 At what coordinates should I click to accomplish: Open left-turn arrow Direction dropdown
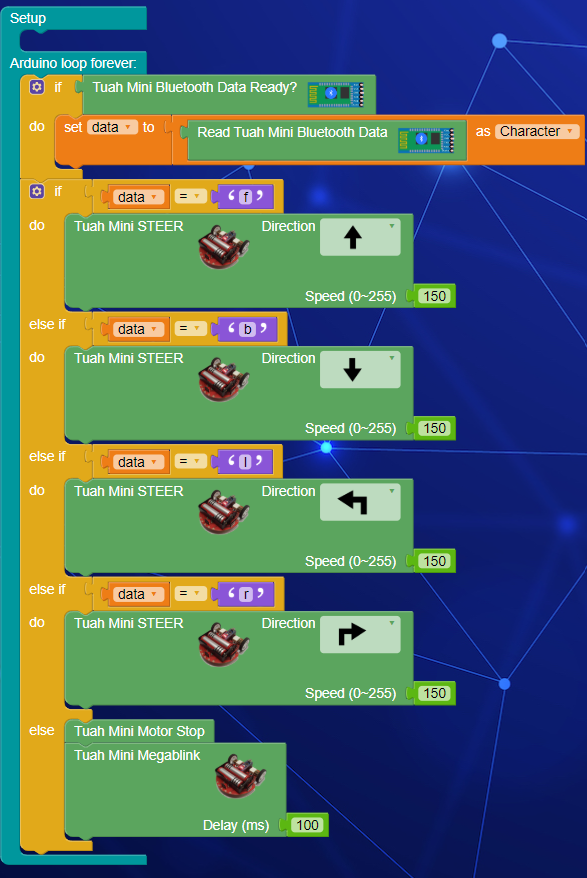pyautogui.click(x=360, y=502)
